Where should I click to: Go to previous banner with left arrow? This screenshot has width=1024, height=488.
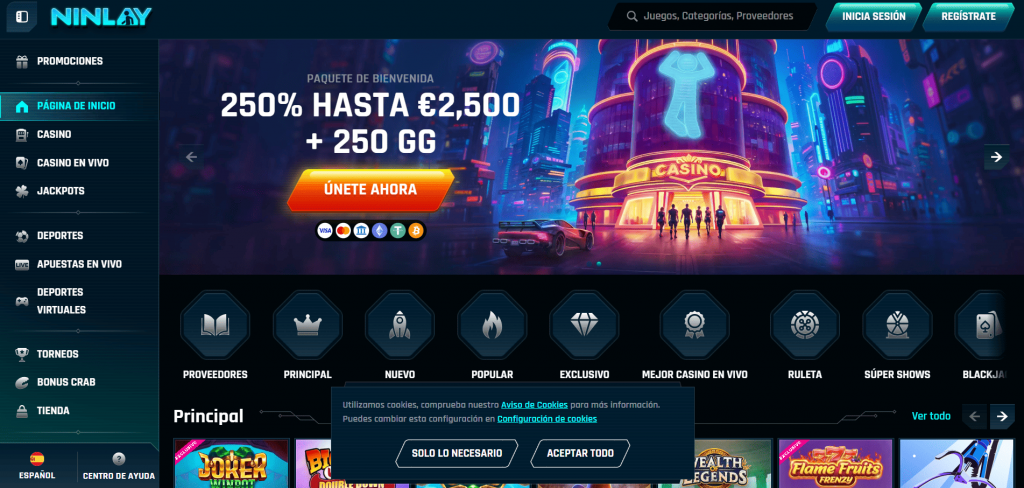pyautogui.click(x=191, y=157)
